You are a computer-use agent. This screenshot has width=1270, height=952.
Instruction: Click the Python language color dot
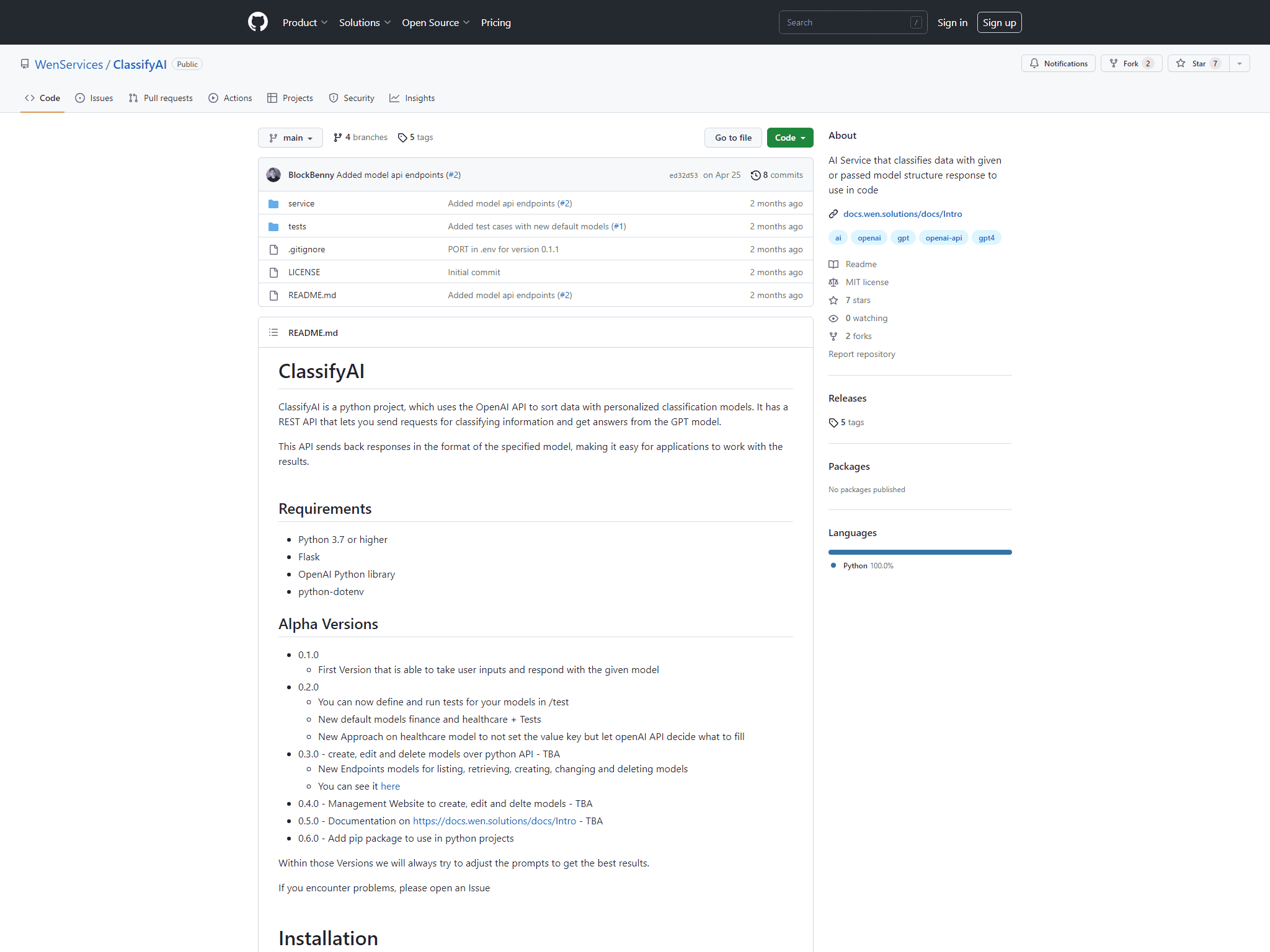[833, 565]
